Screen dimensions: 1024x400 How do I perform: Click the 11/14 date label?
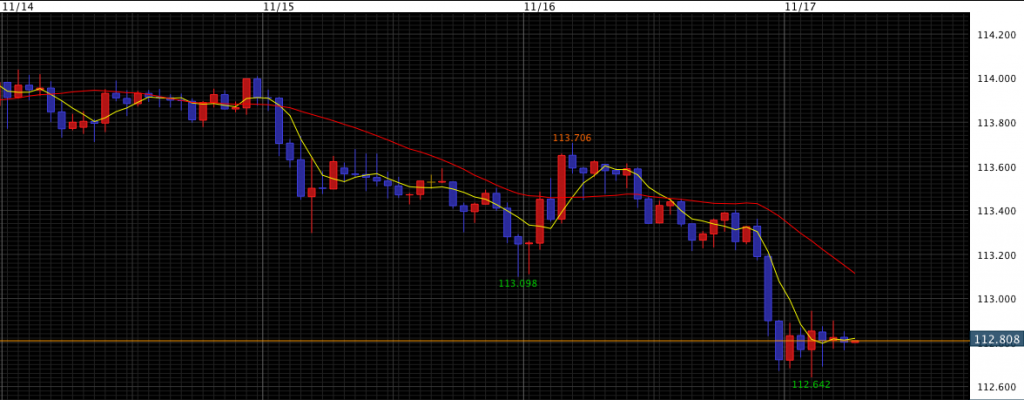point(16,6)
